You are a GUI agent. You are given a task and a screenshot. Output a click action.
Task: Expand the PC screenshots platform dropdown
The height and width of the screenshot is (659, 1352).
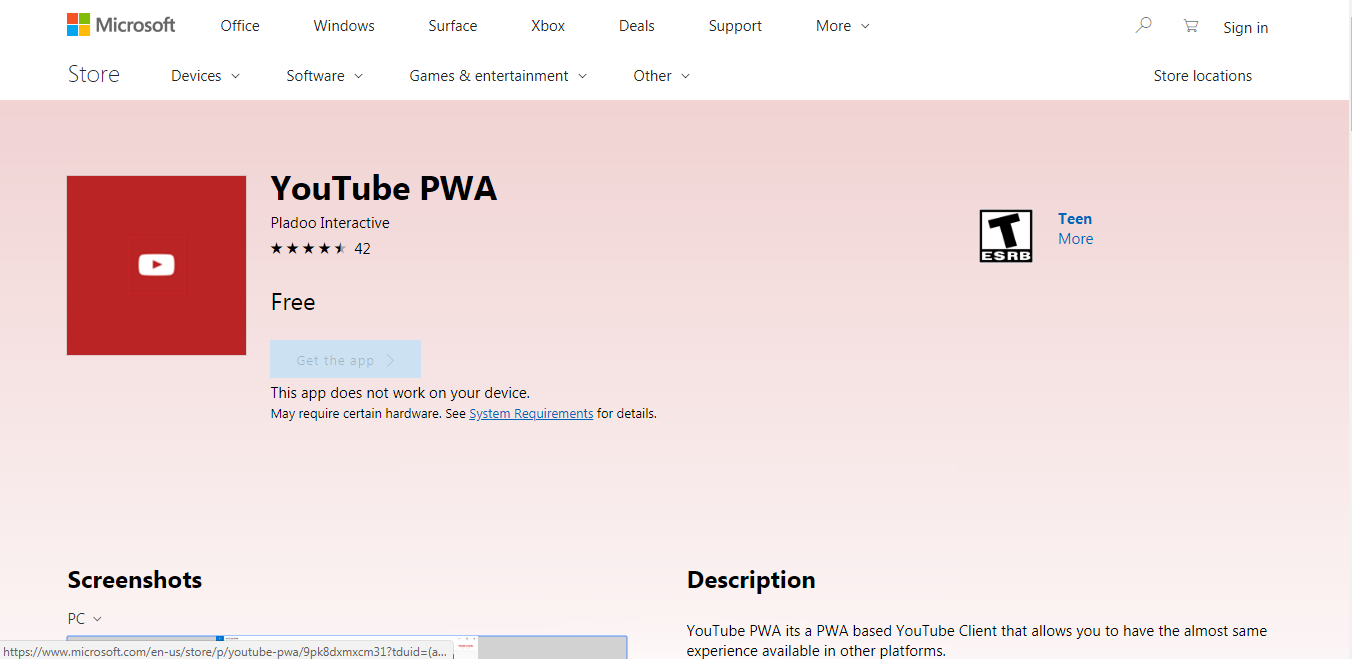coord(85,619)
